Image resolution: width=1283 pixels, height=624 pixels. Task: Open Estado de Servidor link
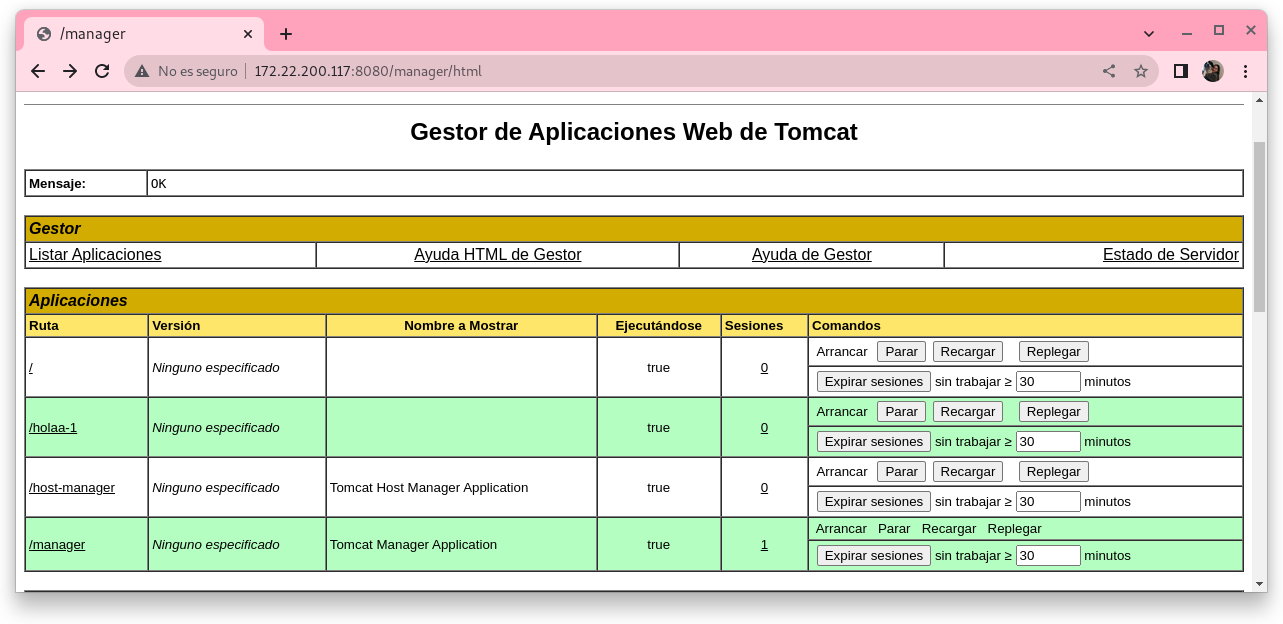click(1170, 255)
